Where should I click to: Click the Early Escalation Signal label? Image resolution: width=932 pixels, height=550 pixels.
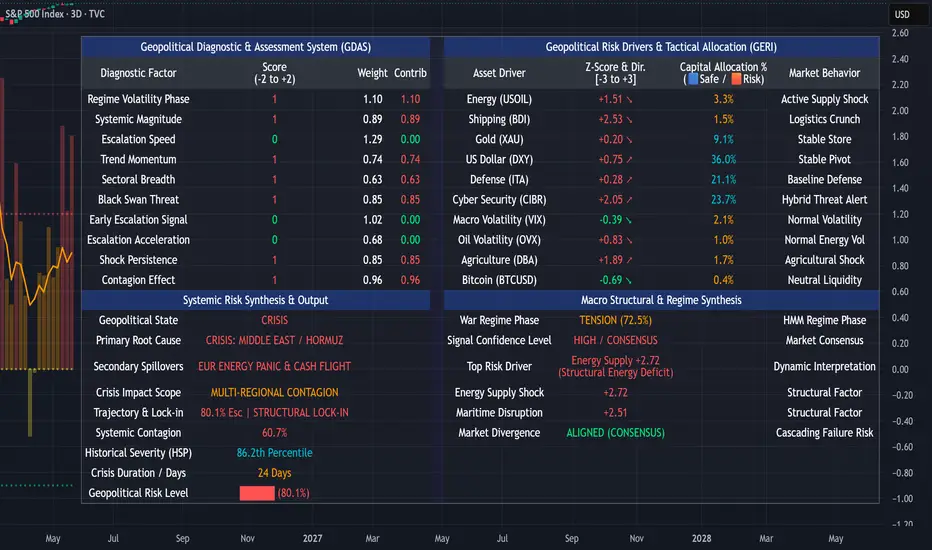(138, 220)
